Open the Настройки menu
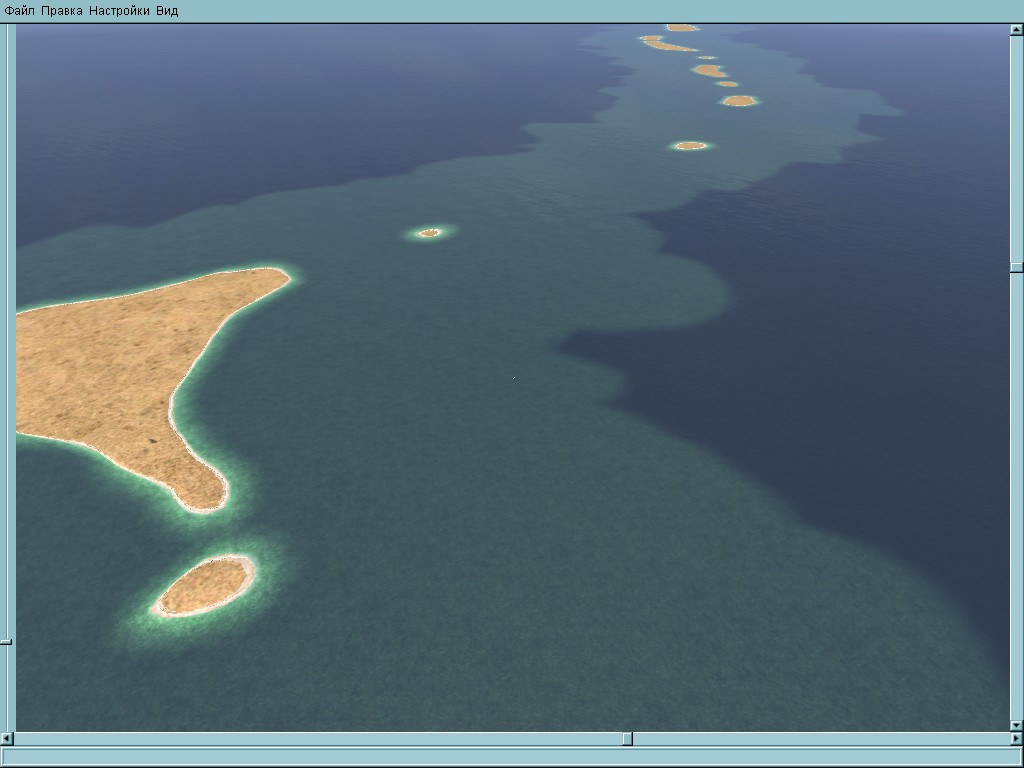Screen dimensions: 1024x768 tap(119, 10)
